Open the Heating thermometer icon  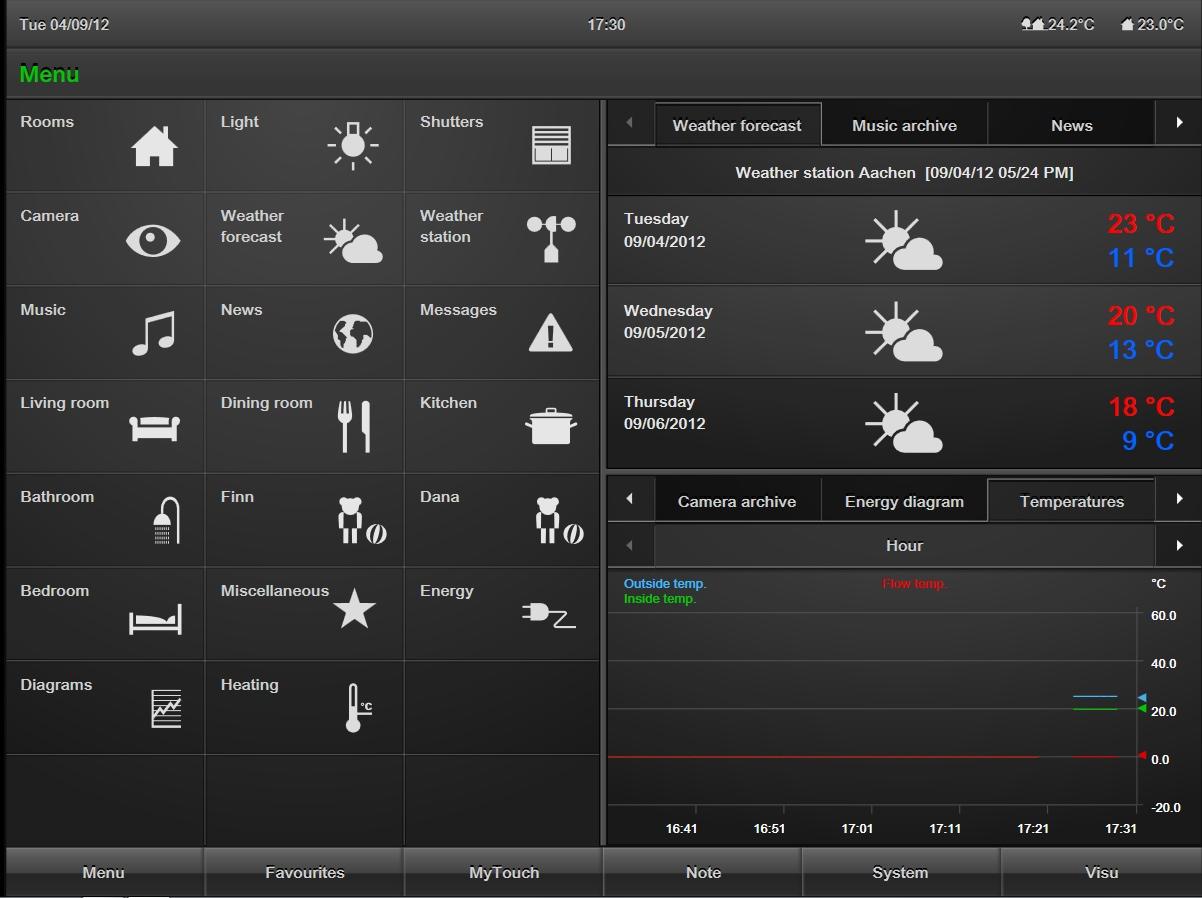click(354, 708)
